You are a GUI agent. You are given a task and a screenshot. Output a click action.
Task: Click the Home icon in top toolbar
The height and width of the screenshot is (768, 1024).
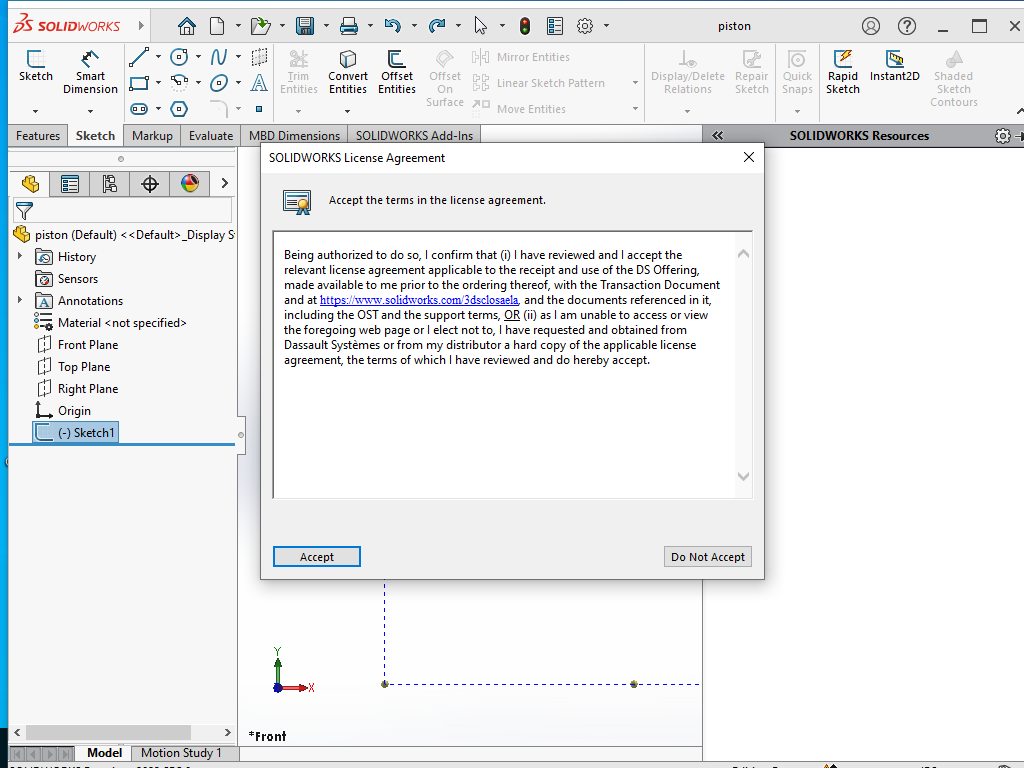coord(187,26)
